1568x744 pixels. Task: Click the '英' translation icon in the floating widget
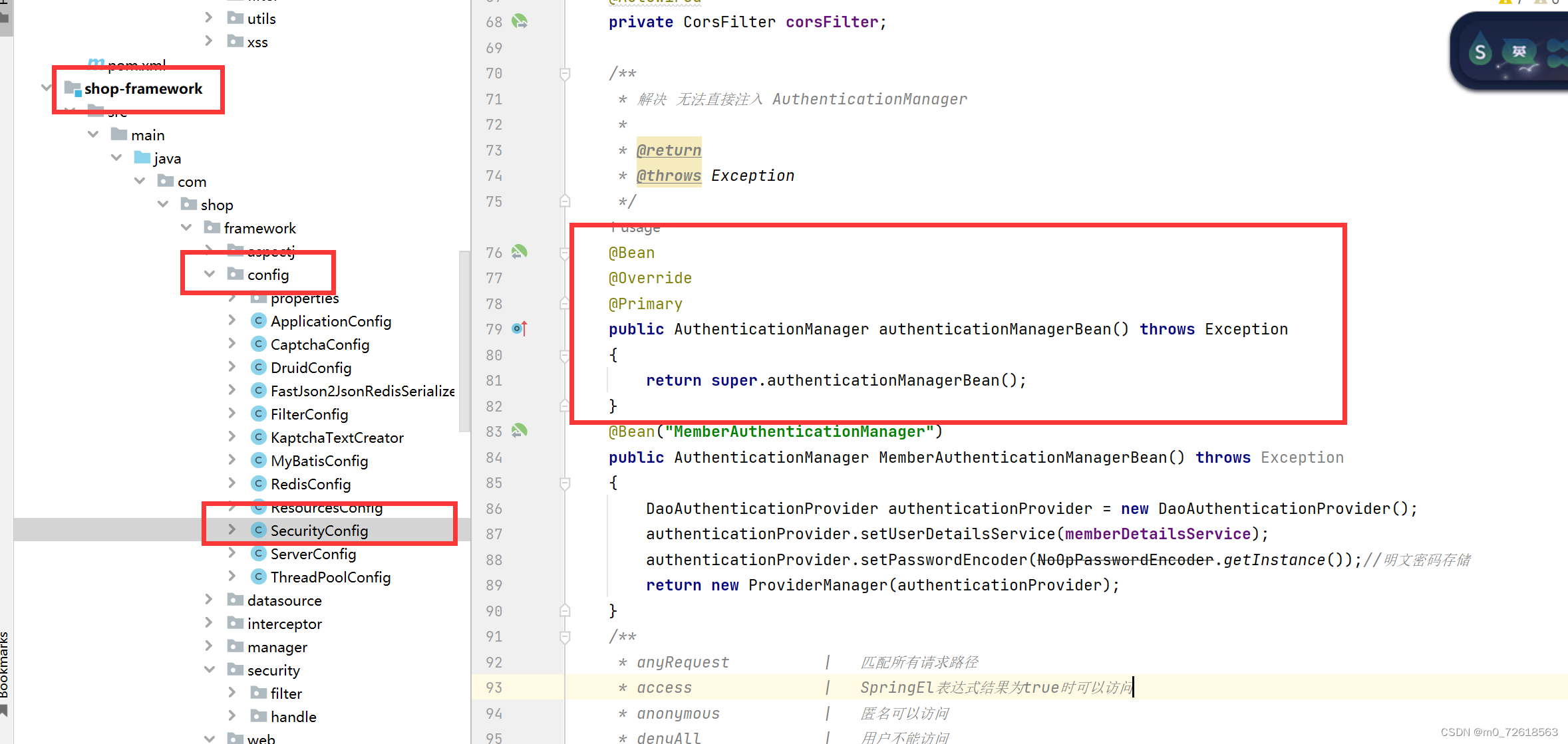point(1519,51)
